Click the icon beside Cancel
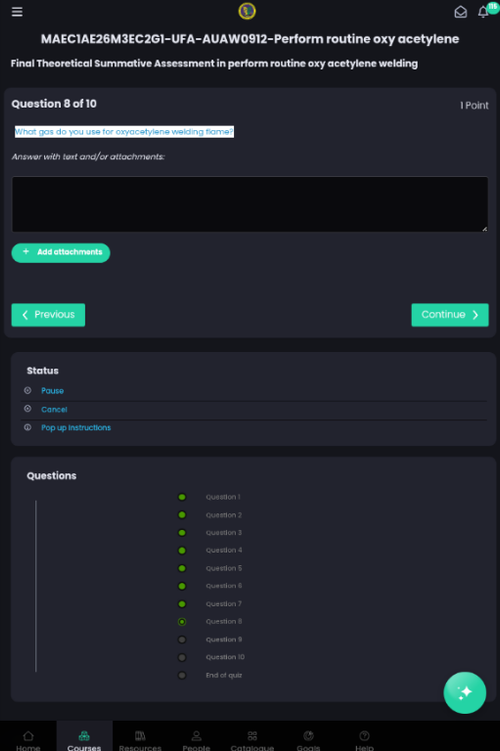500x751 pixels. point(28,409)
